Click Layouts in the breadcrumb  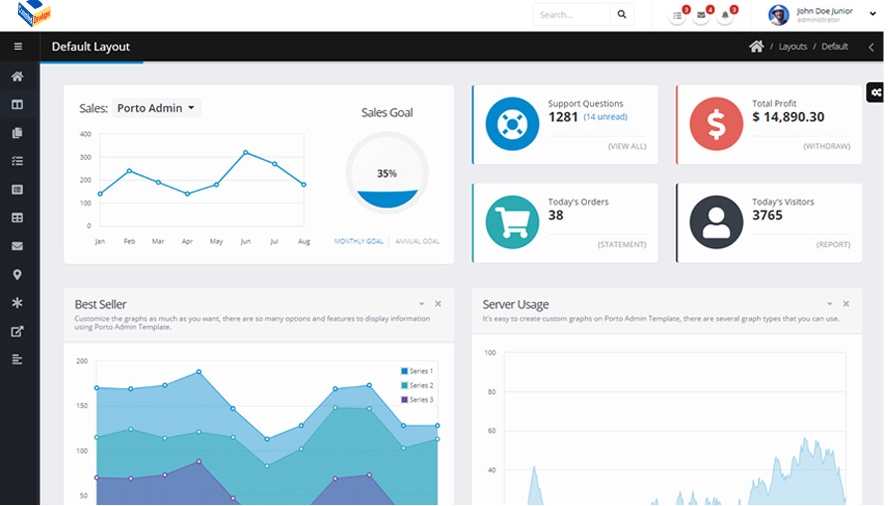click(792, 47)
